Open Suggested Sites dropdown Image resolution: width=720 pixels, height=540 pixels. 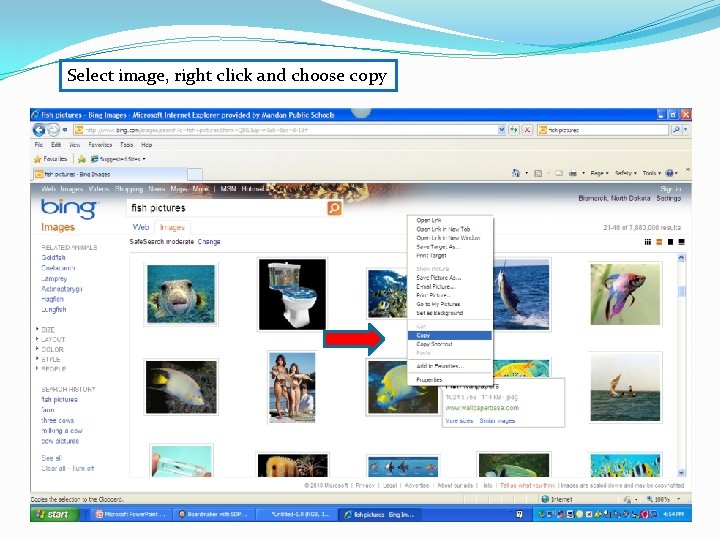pos(118,159)
